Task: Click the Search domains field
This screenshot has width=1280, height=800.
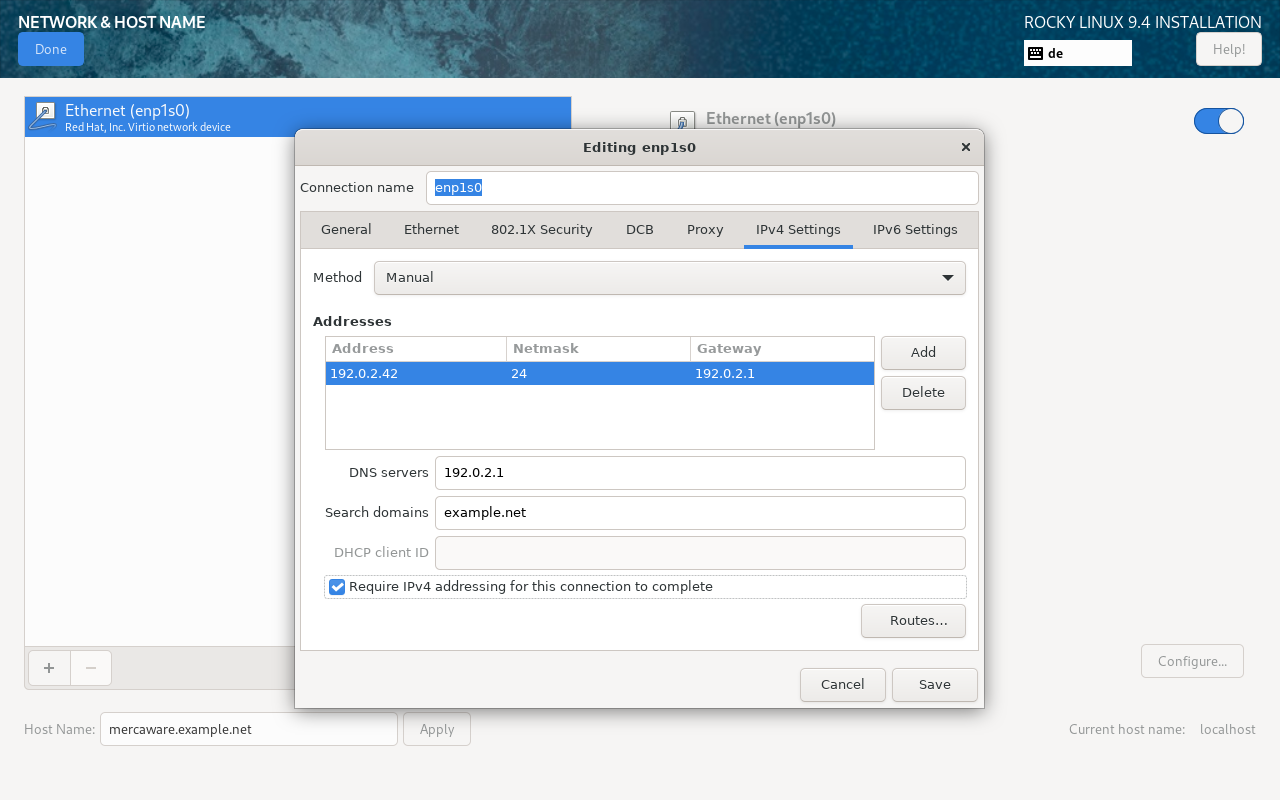Action: tap(700, 513)
